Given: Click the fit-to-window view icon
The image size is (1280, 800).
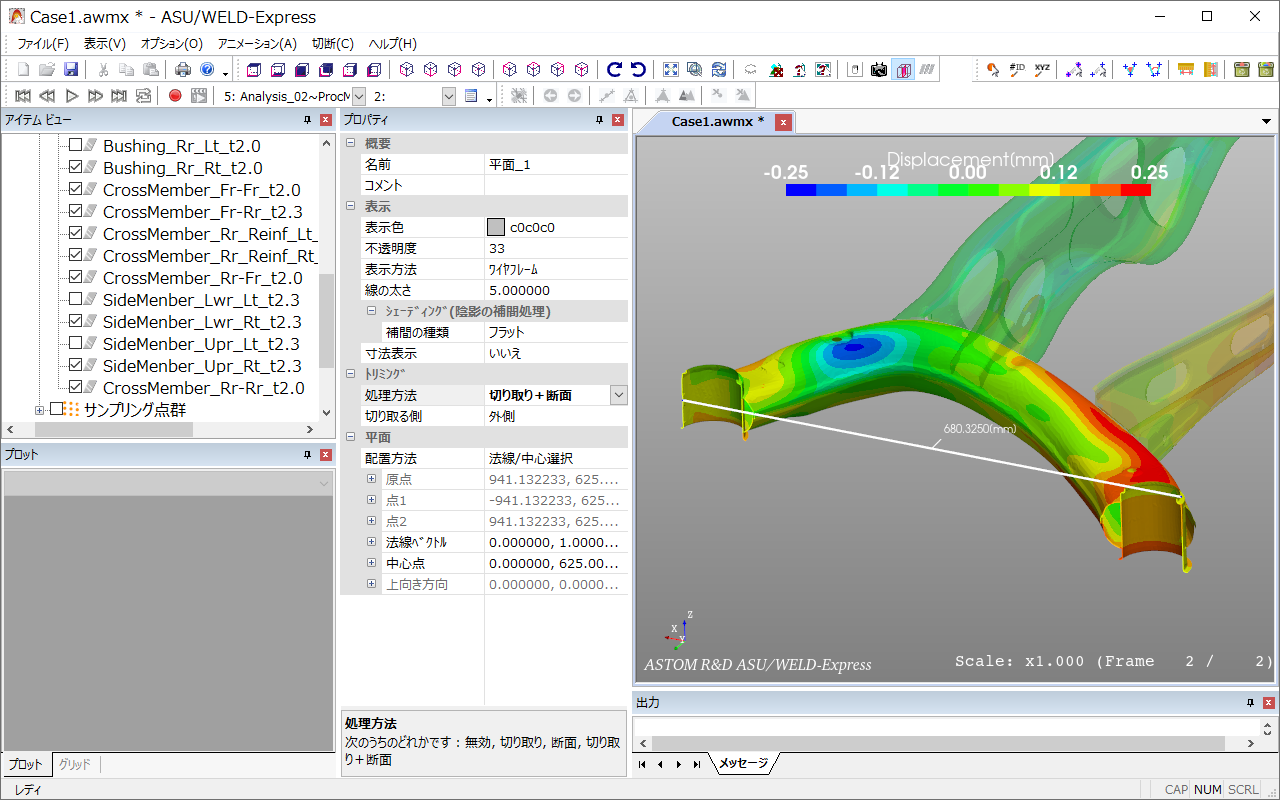Looking at the screenshot, I should click(x=671, y=70).
